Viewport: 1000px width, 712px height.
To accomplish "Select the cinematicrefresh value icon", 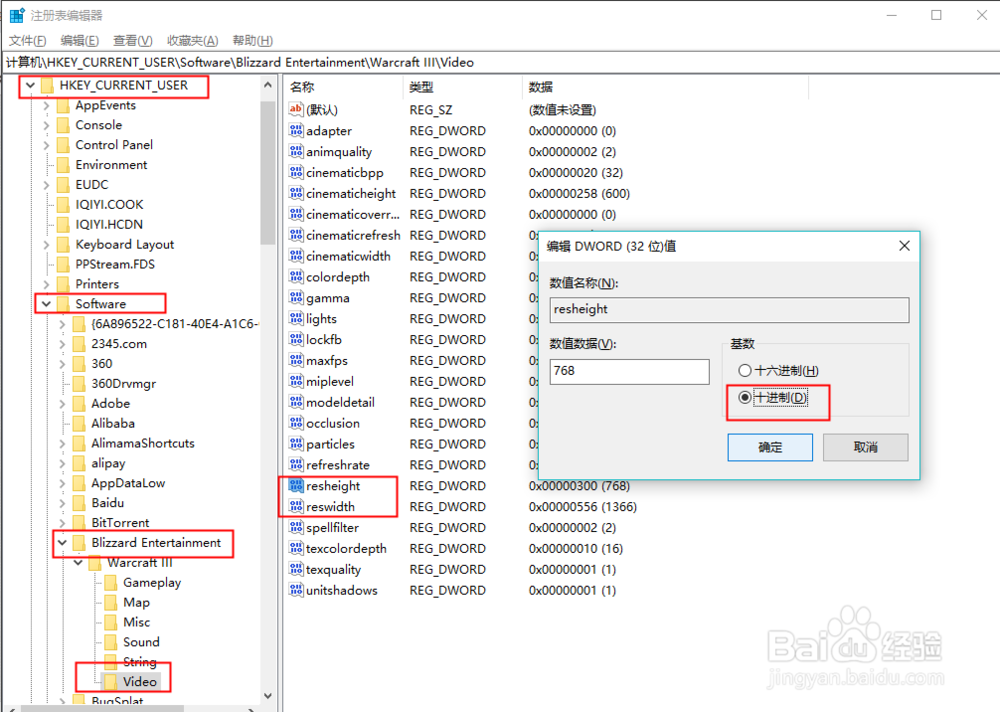I will (296, 235).
